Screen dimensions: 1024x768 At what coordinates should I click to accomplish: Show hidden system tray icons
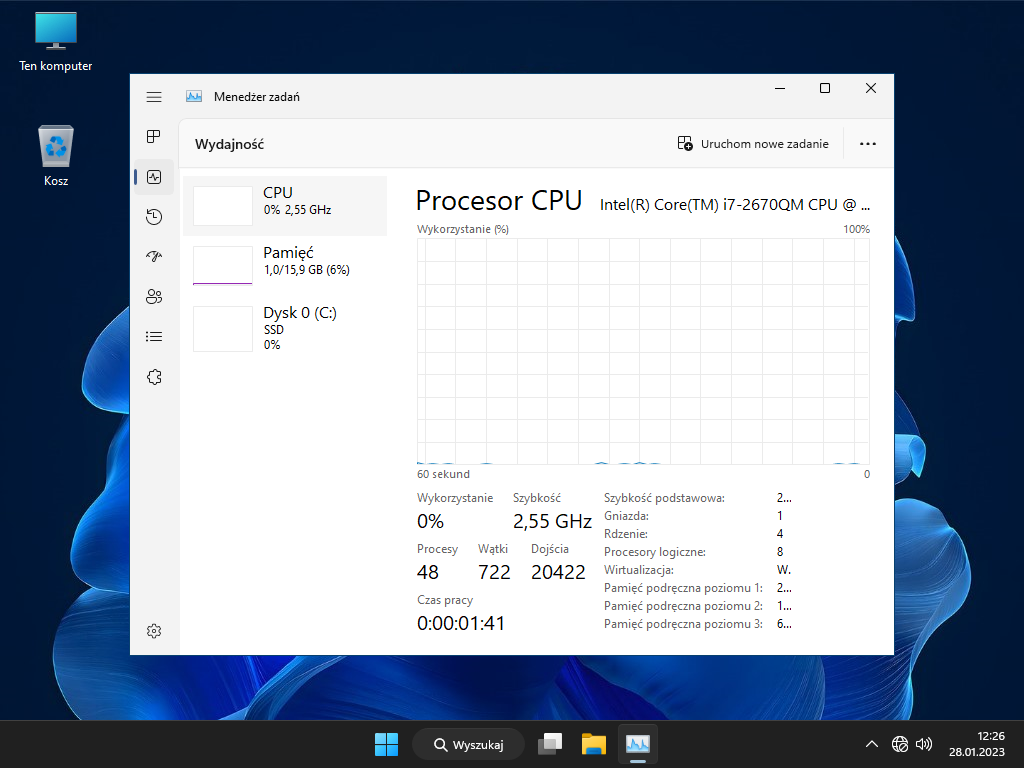pos(871,744)
